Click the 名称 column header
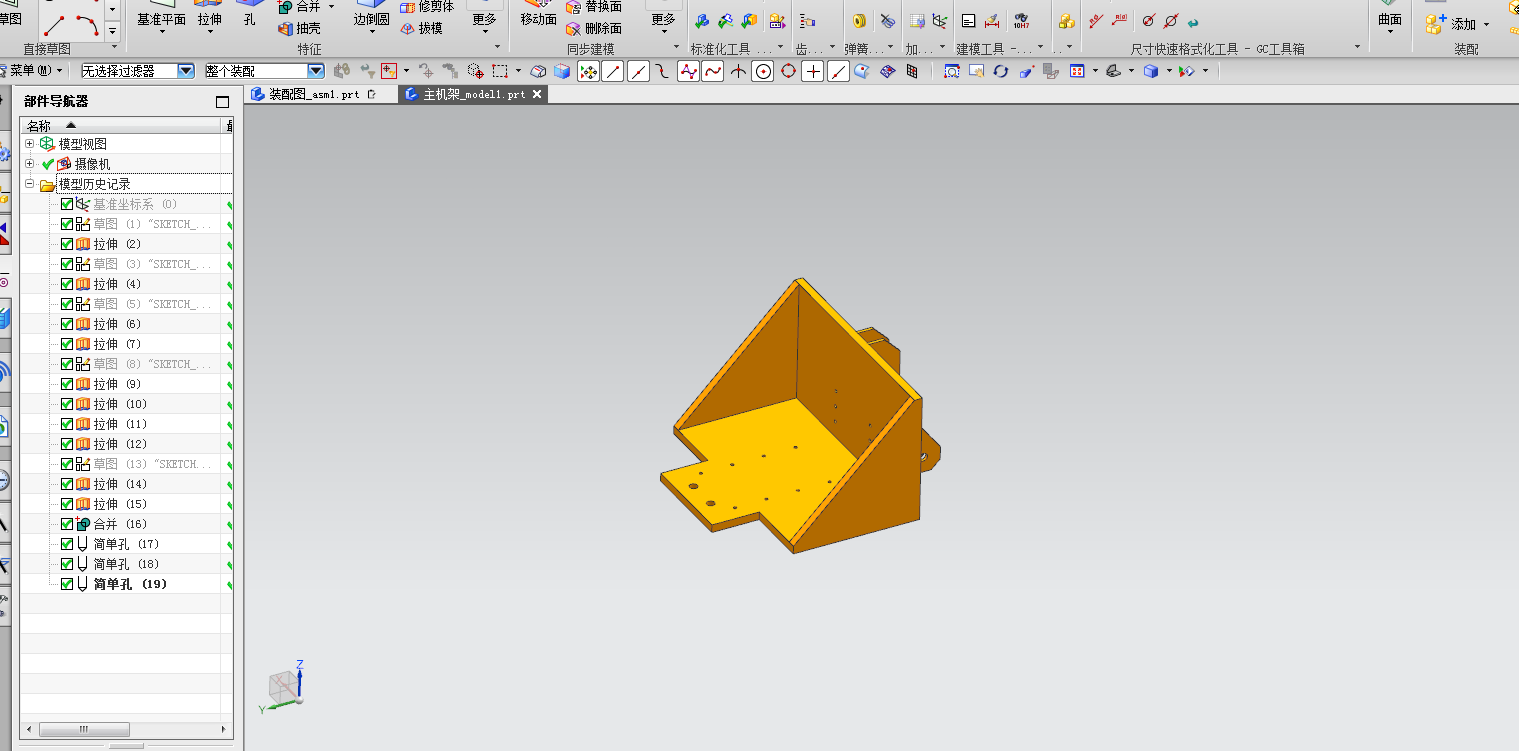 pyautogui.click(x=121, y=126)
